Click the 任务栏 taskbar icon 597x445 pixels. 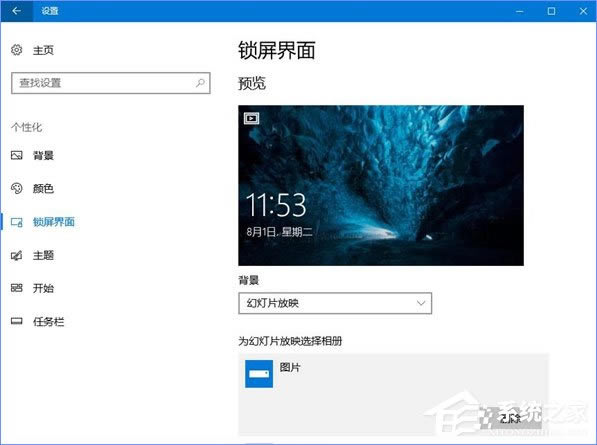(x=16, y=321)
